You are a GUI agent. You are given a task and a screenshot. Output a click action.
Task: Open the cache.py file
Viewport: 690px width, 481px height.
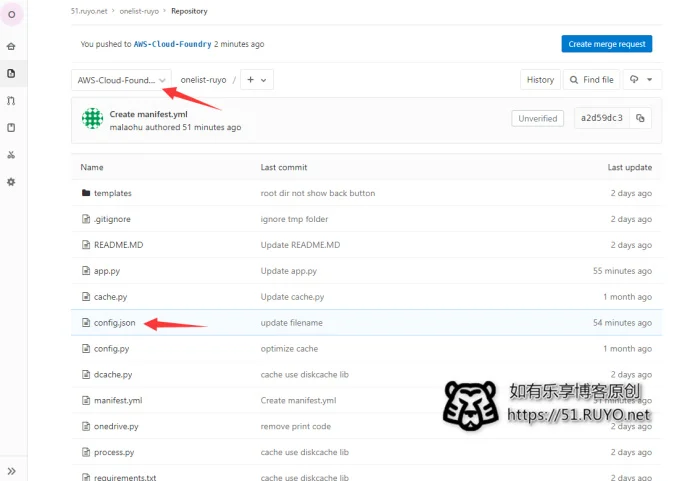(110, 297)
